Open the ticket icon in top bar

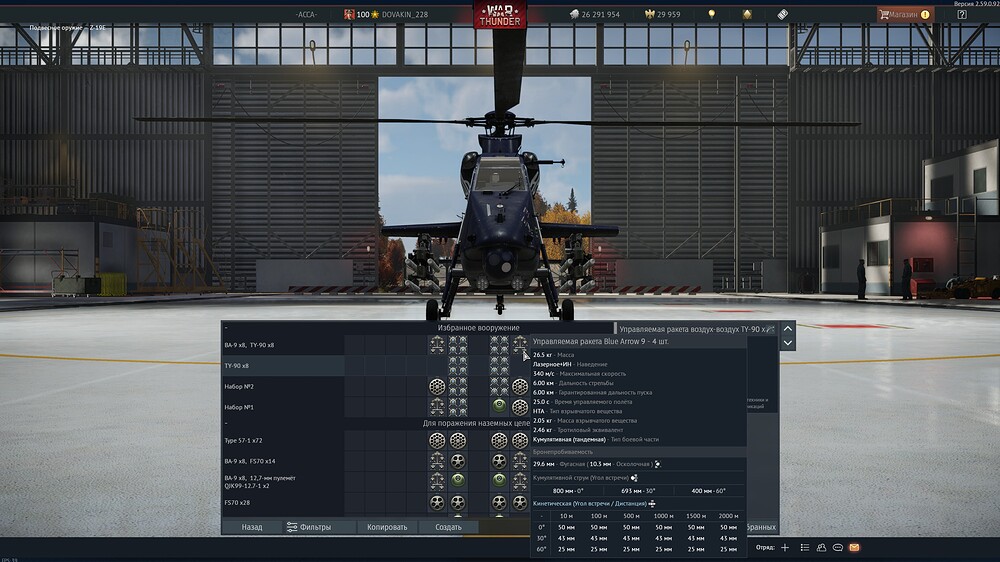coord(783,14)
